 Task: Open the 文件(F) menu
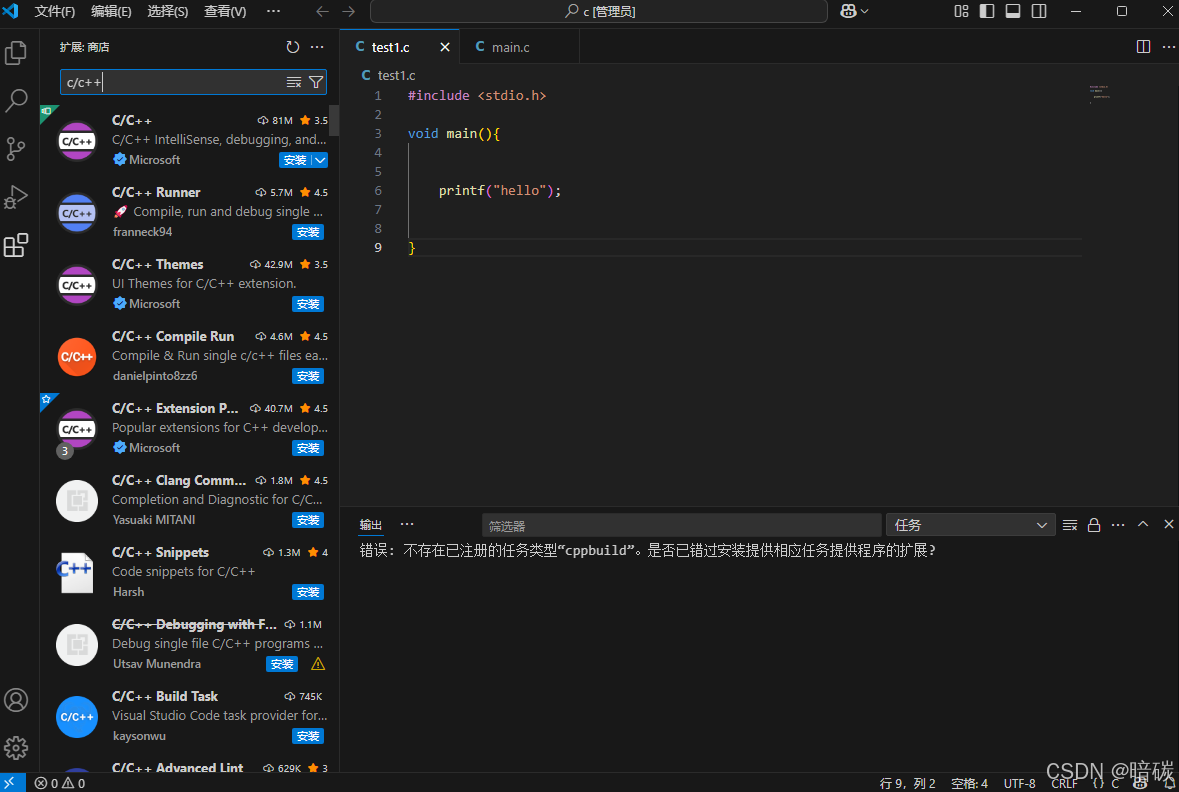pos(55,11)
